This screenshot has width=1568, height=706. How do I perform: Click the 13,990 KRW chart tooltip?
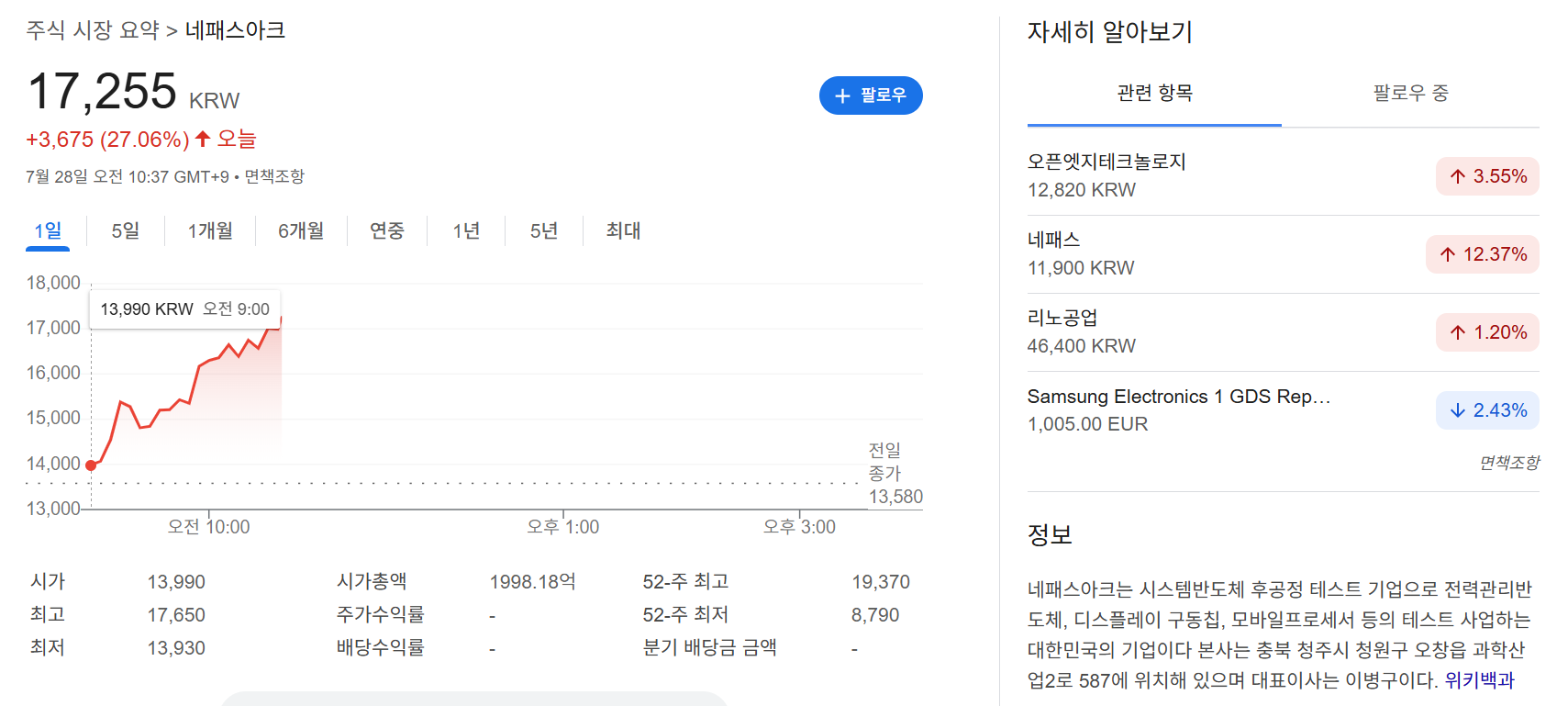(184, 309)
